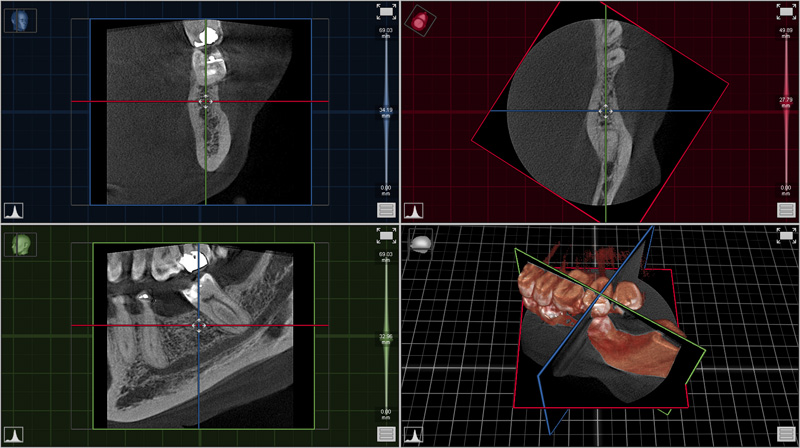The width and height of the screenshot is (800, 448).
Task: Click the crosshair center in the green view
Action: pos(198,325)
